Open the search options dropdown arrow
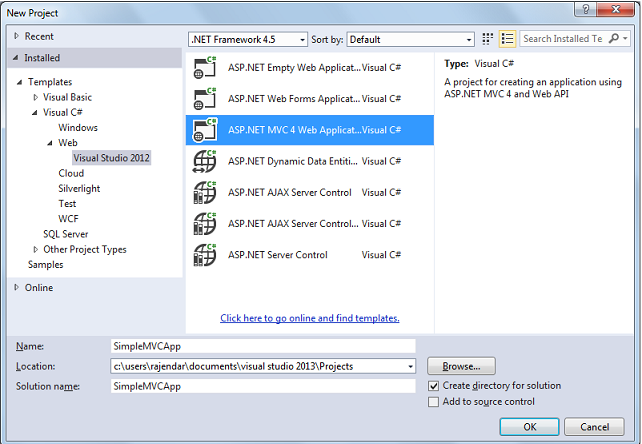 click(x=625, y=39)
